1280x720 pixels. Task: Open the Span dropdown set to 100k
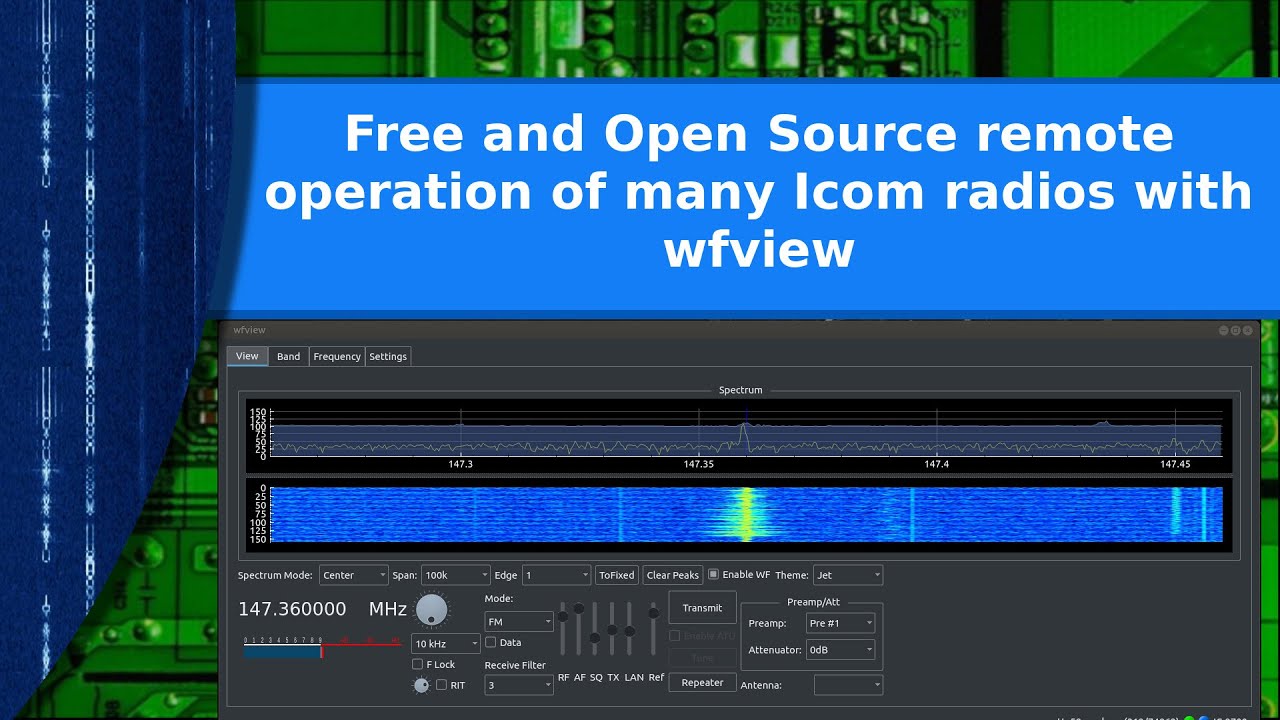[x=455, y=575]
